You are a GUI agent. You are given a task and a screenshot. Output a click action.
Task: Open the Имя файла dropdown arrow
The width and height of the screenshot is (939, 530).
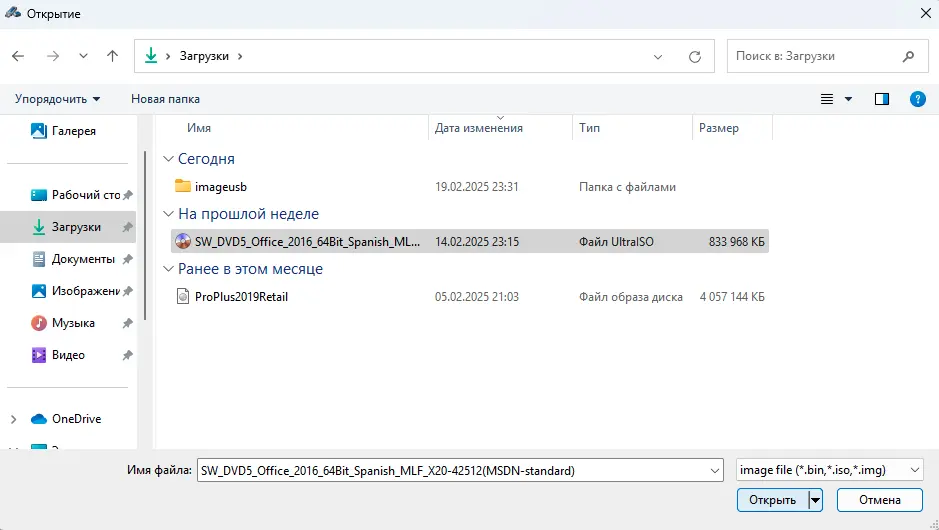point(715,471)
